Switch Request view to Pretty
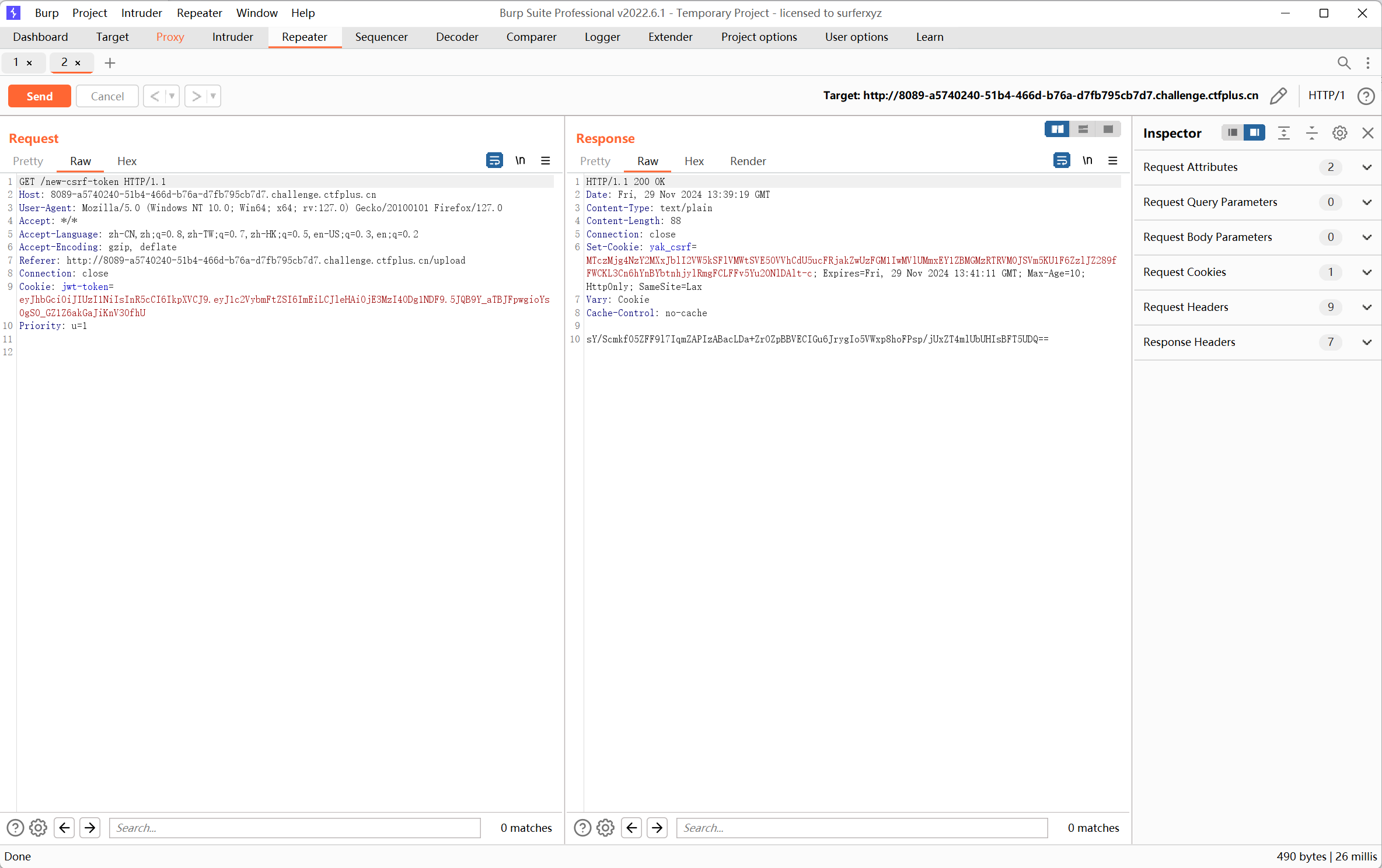This screenshot has width=1382, height=868. [x=27, y=161]
